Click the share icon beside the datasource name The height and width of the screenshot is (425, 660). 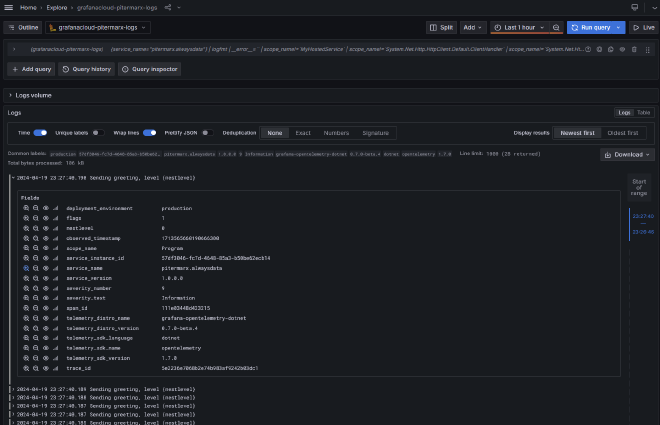168,7
